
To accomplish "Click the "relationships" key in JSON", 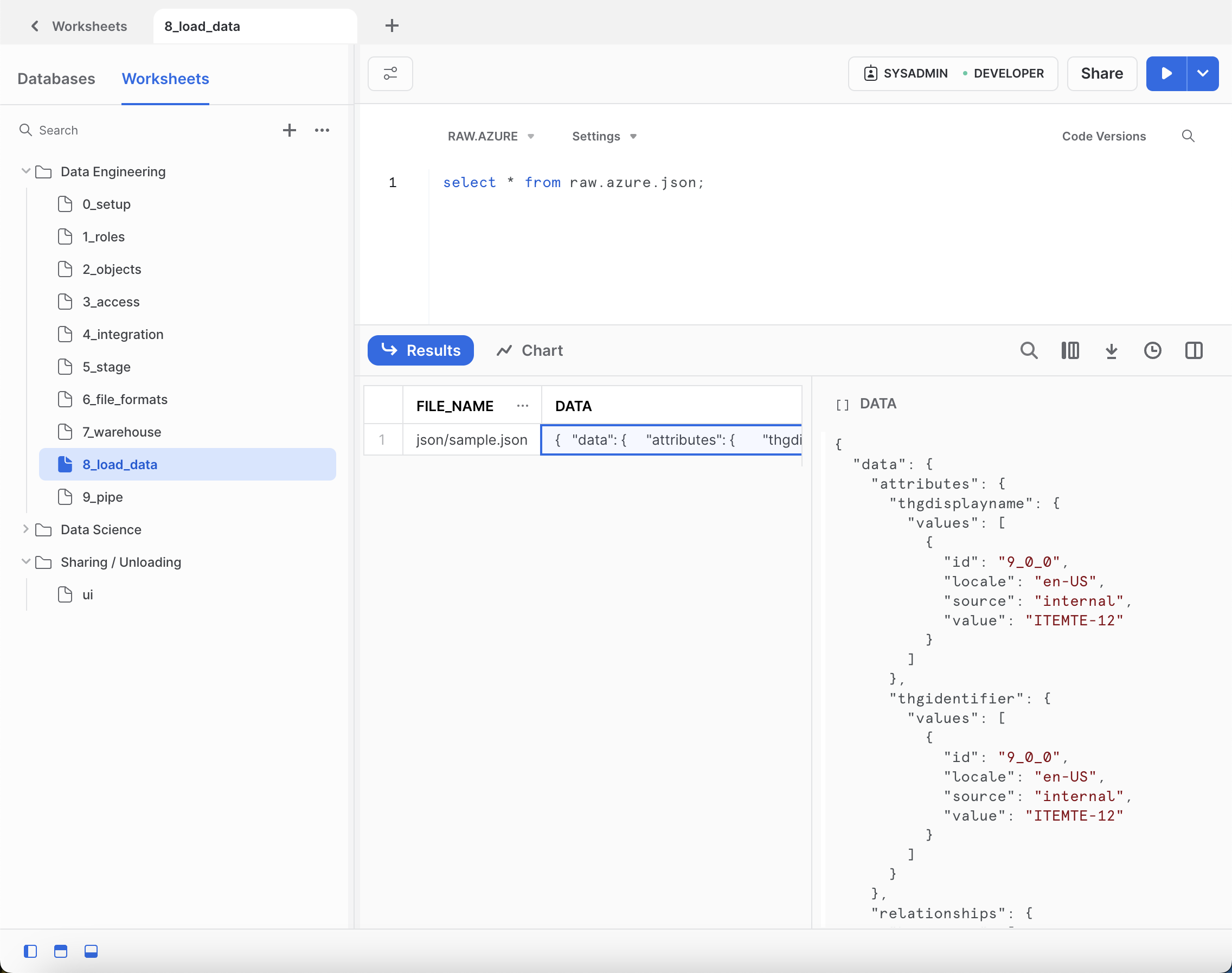I will click(x=938, y=914).
